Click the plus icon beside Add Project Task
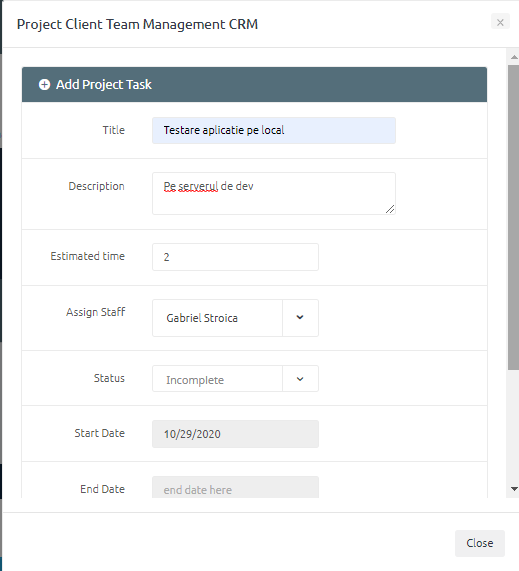Image resolution: width=519 pixels, height=571 pixels. pos(44,84)
